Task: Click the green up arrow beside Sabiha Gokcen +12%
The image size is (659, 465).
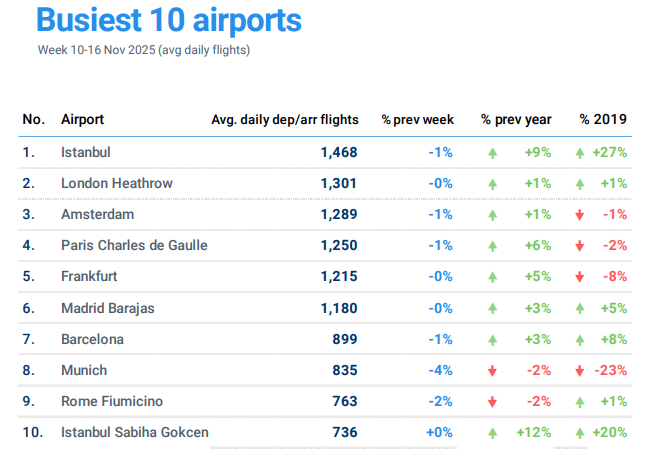Action: pyautogui.click(x=492, y=432)
